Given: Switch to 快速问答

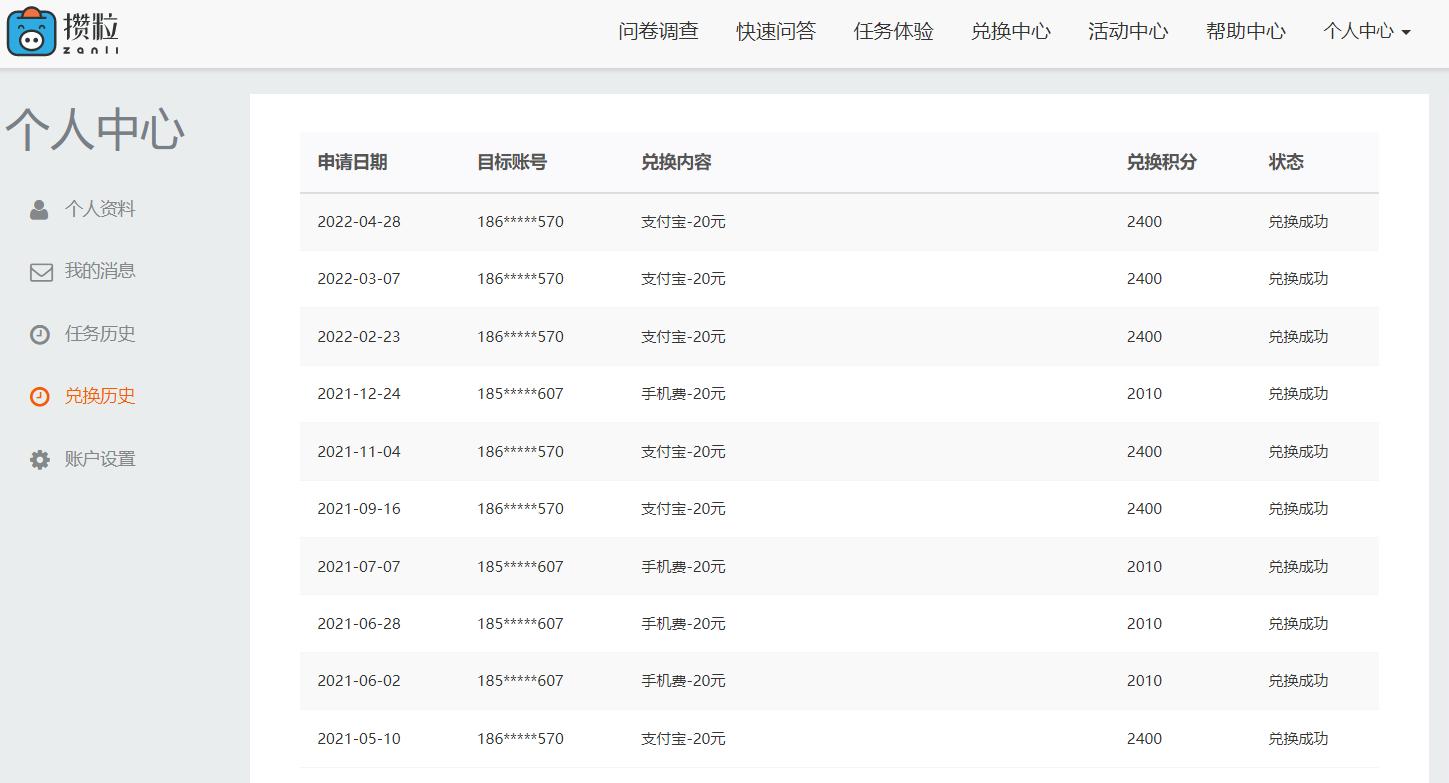Looking at the screenshot, I should 776,31.
